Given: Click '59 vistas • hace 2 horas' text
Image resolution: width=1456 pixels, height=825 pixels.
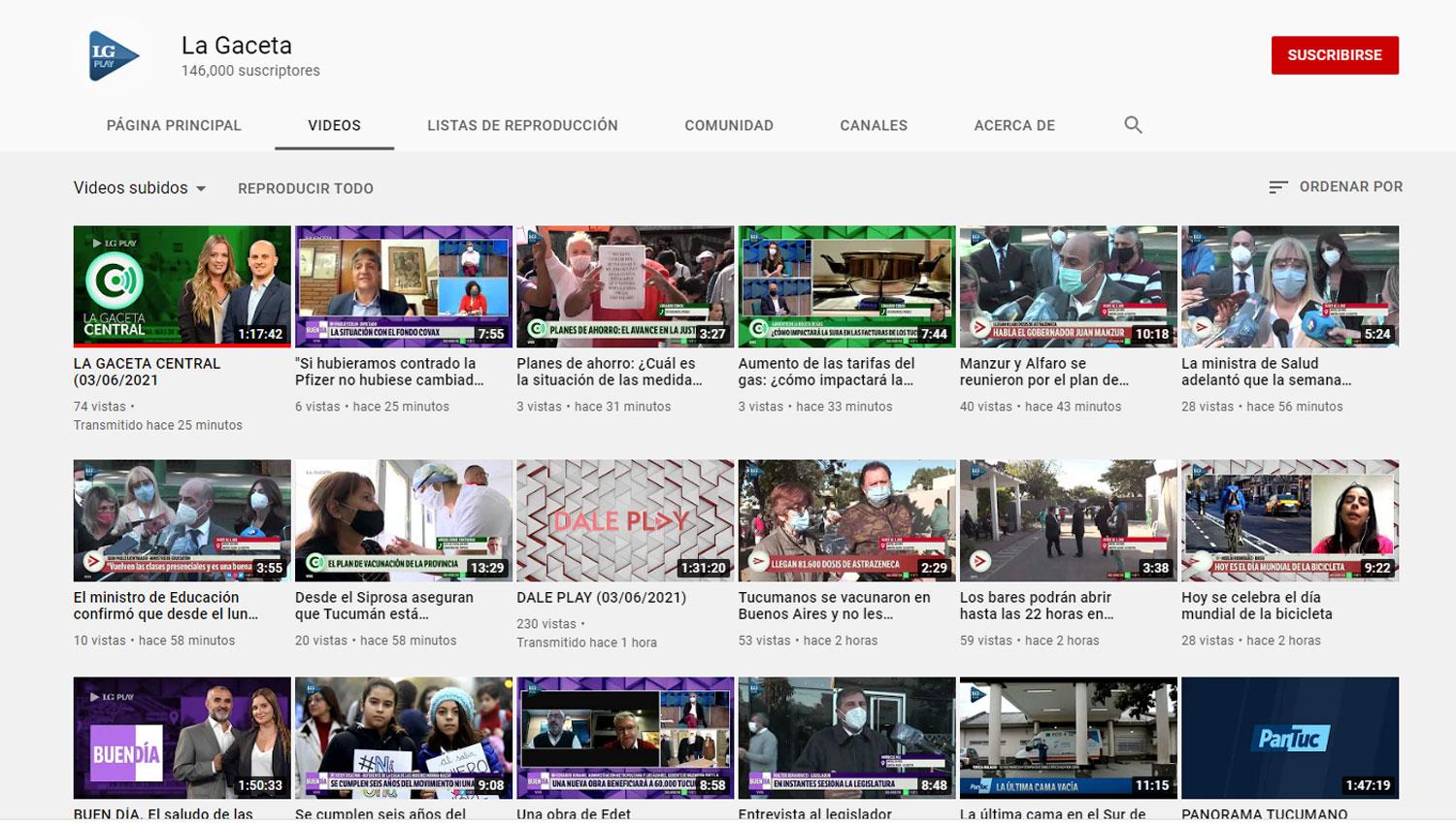Looking at the screenshot, I should pos(1030,641).
